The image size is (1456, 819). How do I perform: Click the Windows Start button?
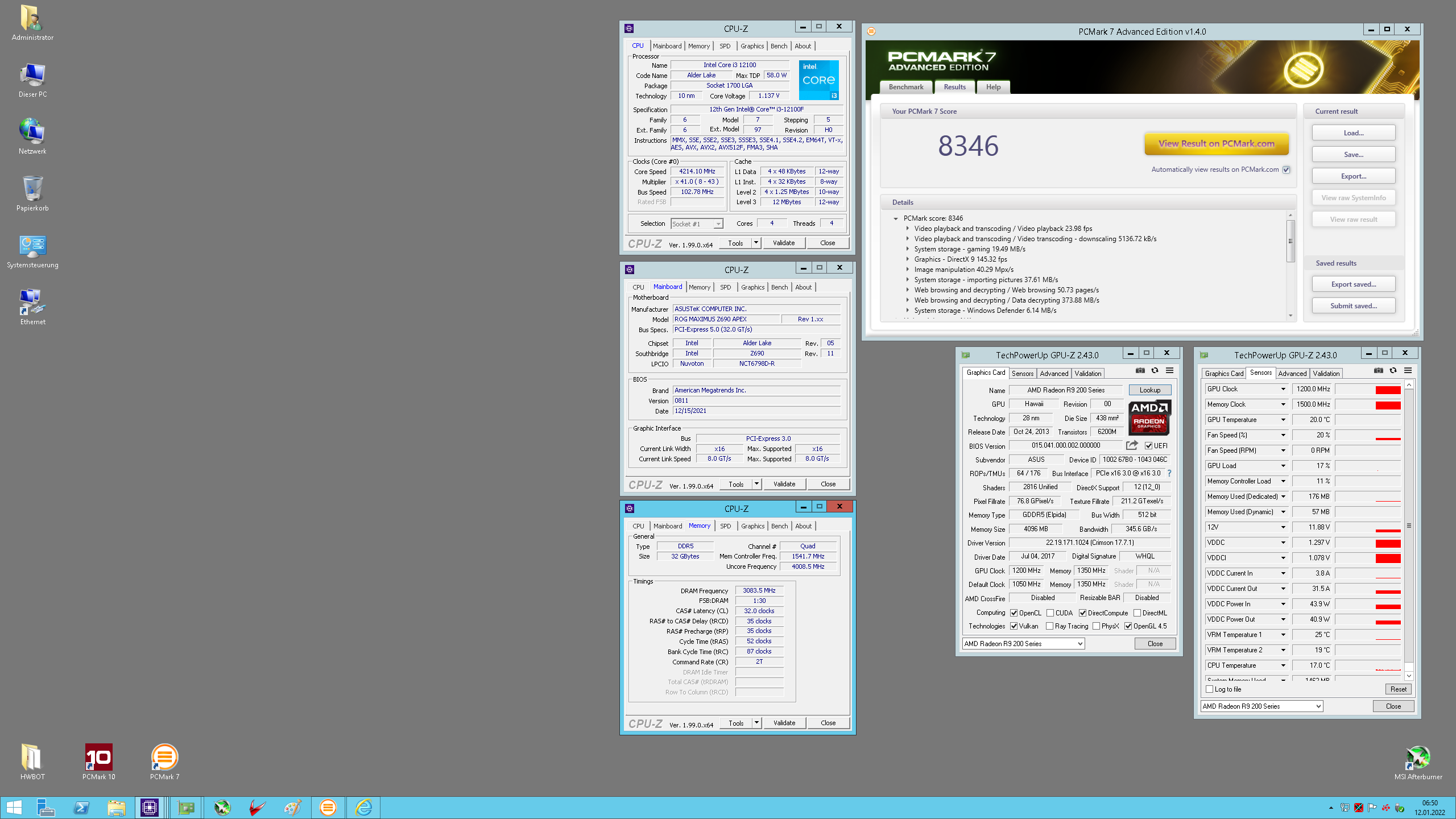[x=14, y=807]
